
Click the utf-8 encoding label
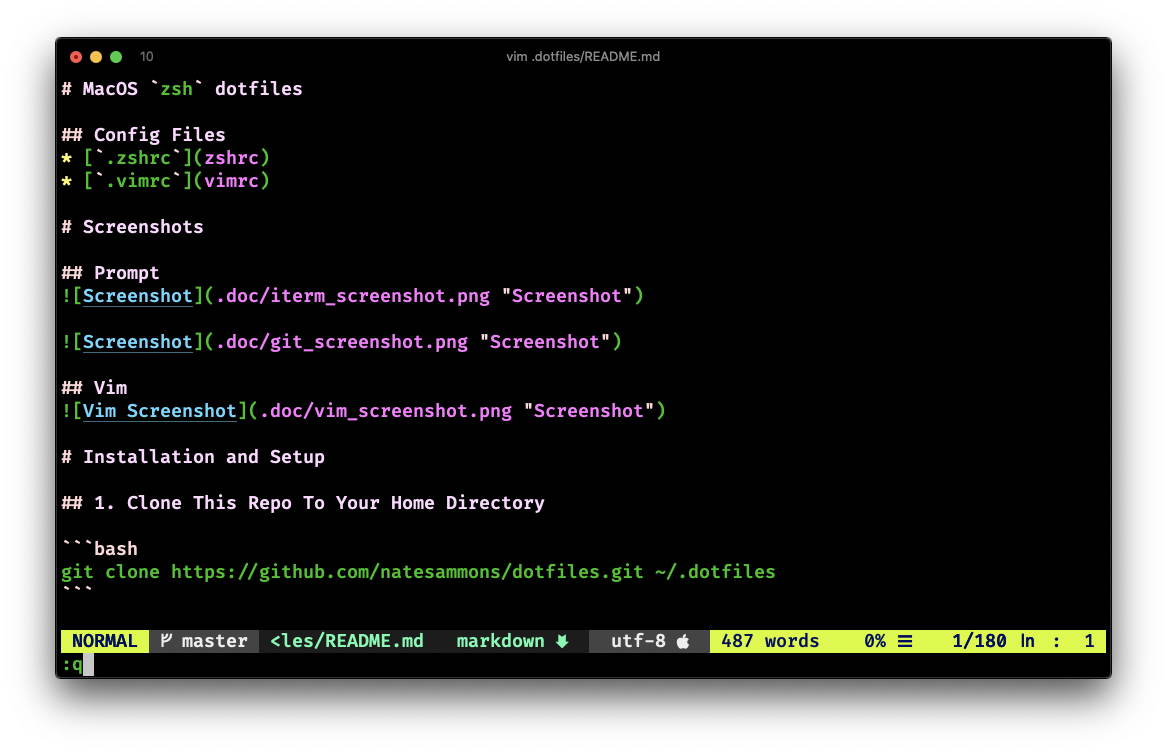tap(639, 641)
